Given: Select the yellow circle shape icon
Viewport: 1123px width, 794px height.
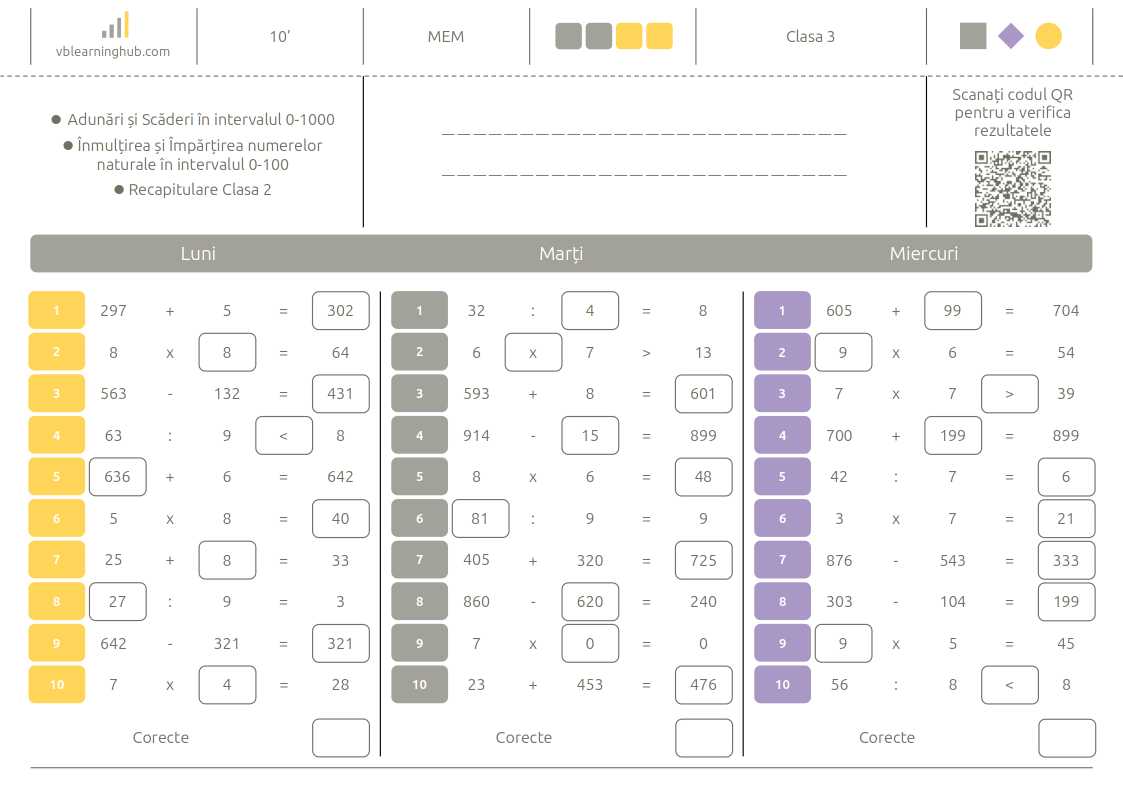Looking at the screenshot, I should tap(1048, 37).
